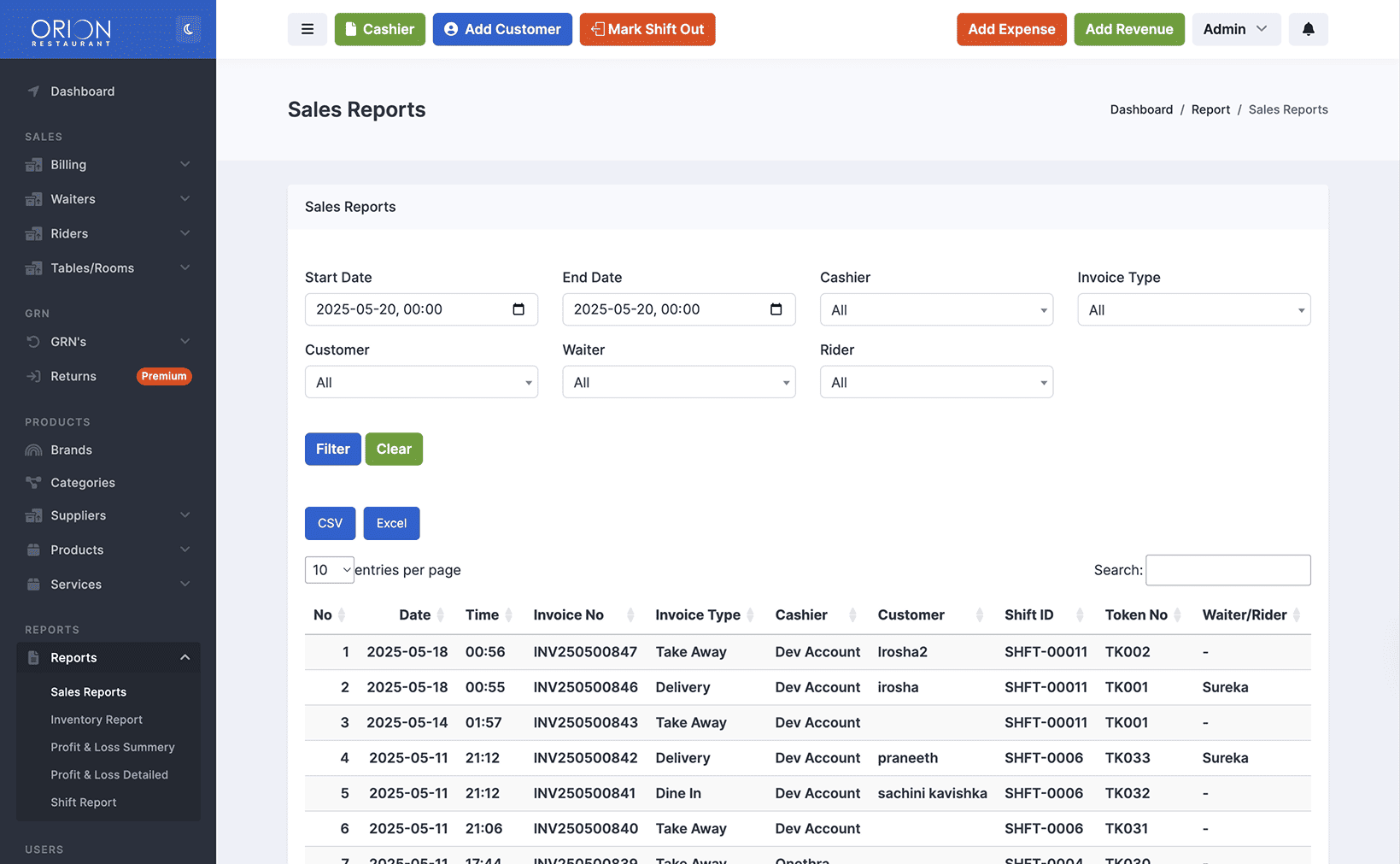This screenshot has width=1400, height=864.
Task: Click the End Date input field
Action: [679, 309]
